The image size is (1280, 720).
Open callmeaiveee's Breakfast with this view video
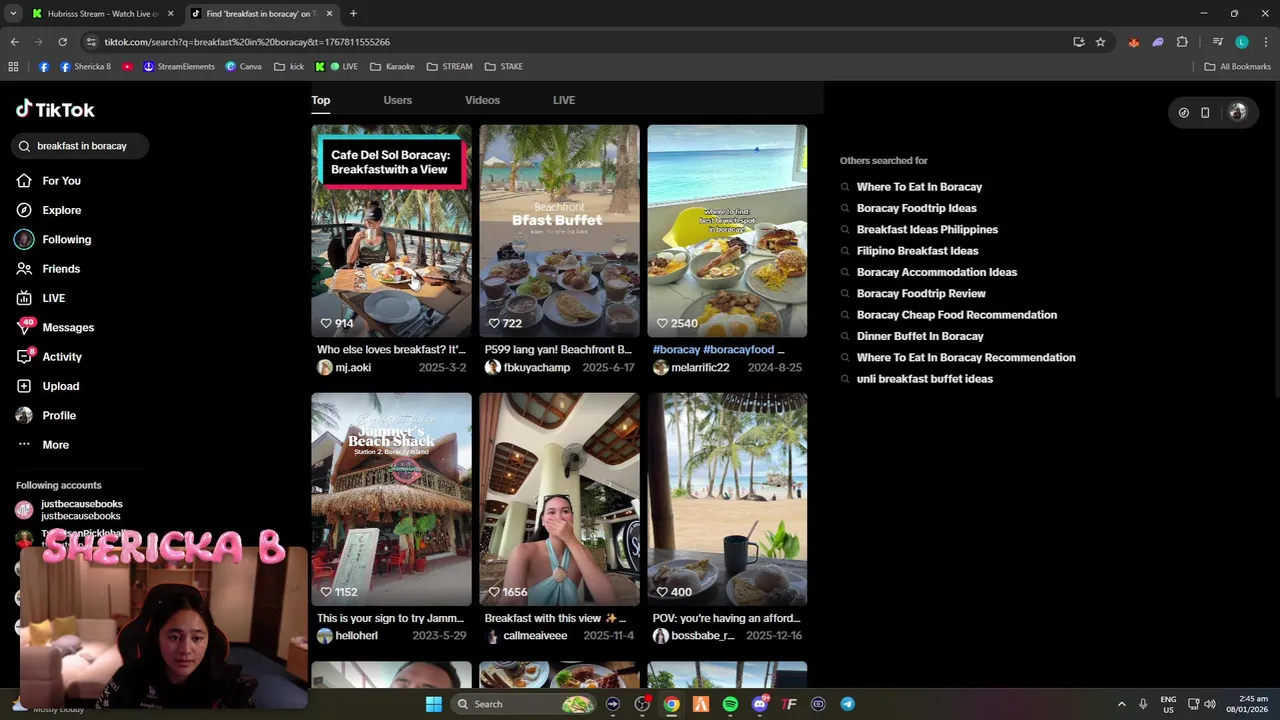(559, 499)
